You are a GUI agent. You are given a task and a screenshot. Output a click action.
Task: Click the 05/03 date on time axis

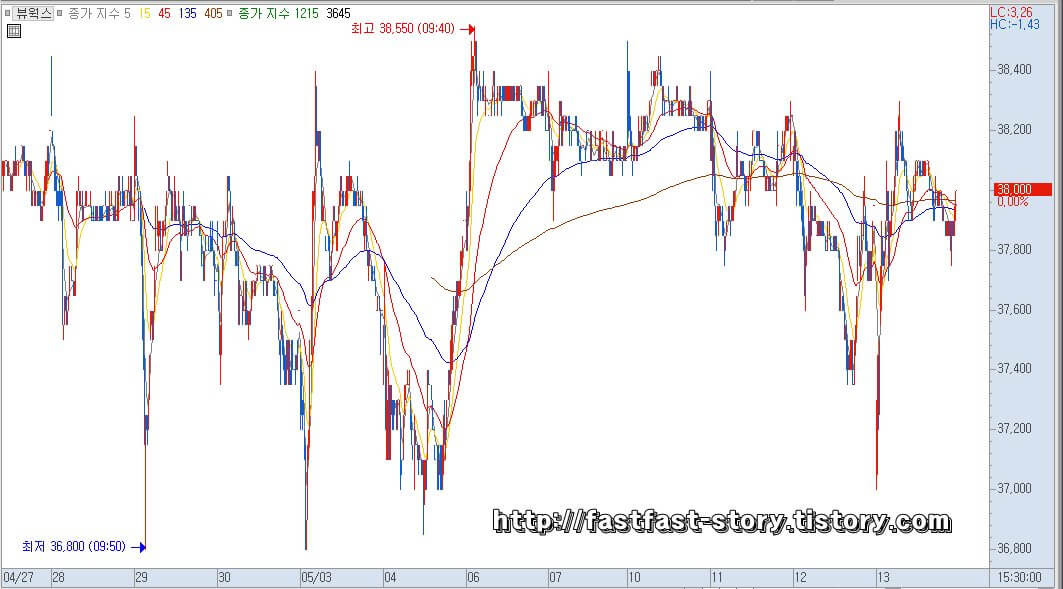click(317, 577)
